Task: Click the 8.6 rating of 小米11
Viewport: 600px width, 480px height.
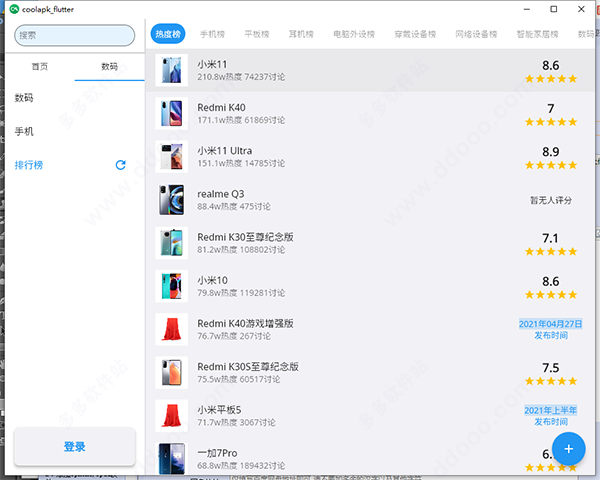Action: [x=551, y=65]
